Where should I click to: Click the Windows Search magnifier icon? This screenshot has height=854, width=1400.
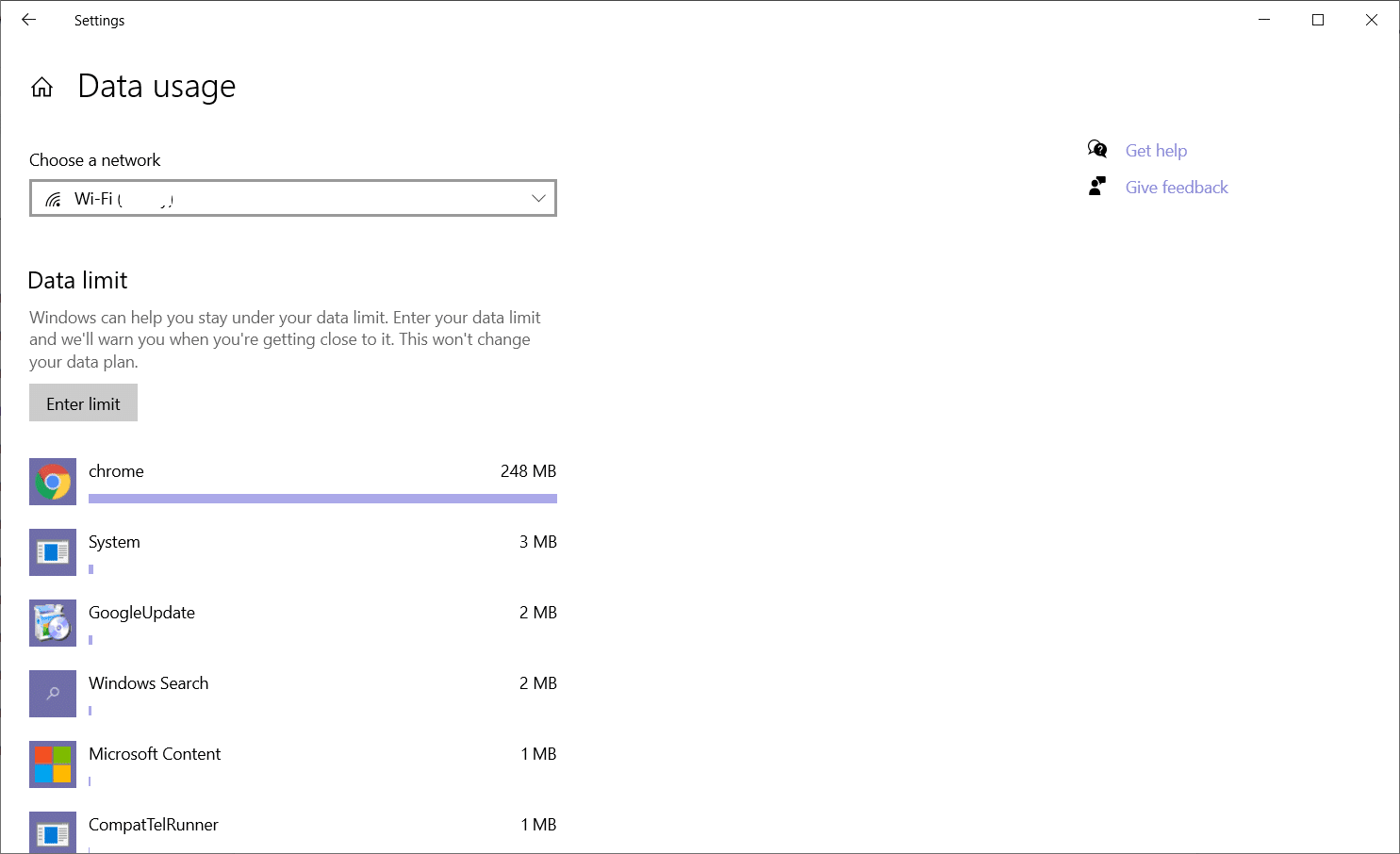(52, 694)
